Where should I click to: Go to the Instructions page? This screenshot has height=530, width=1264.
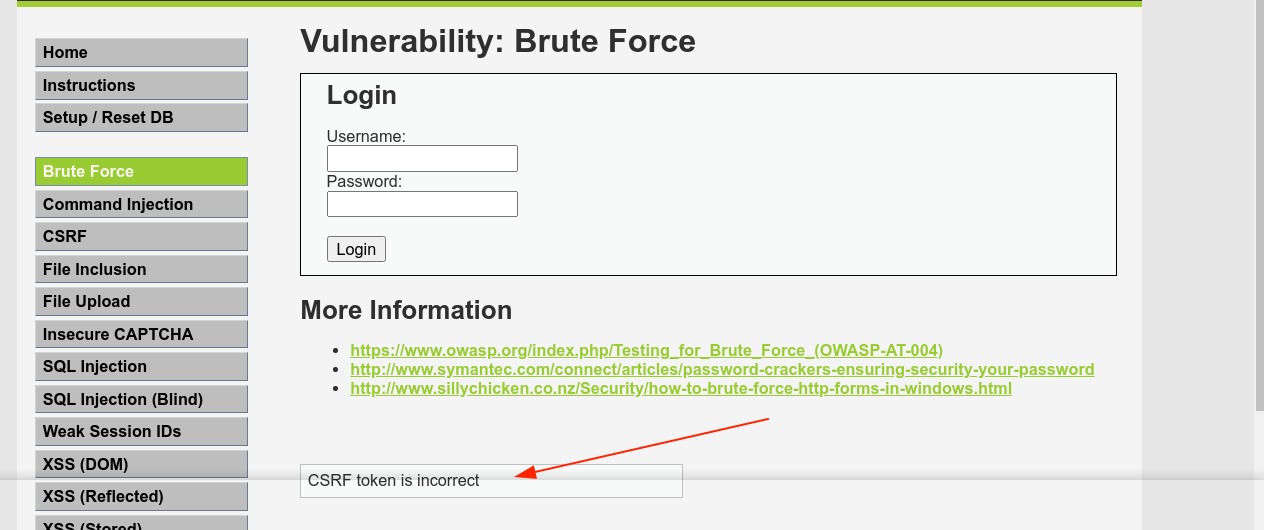tap(140, 86)
